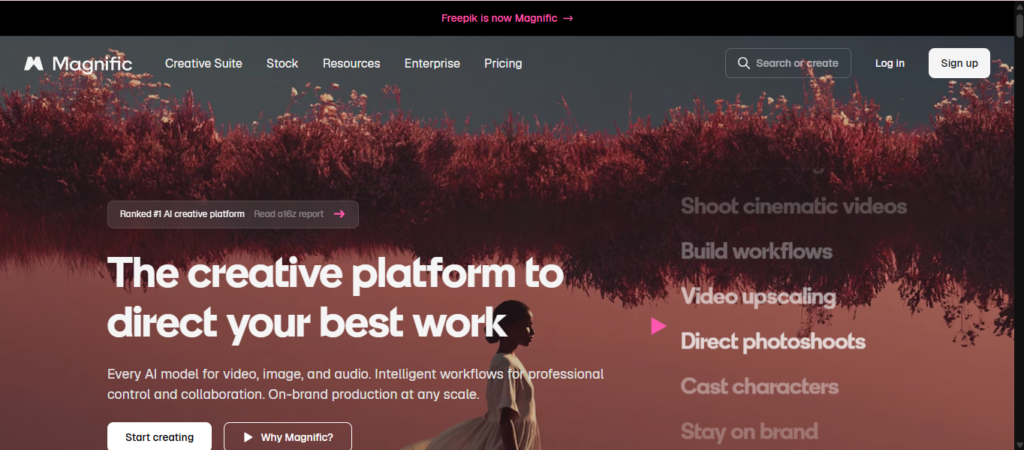Viewport: 1024px width, 450px height.
Task: Click the Start creating button
Action: coord(159,437)
